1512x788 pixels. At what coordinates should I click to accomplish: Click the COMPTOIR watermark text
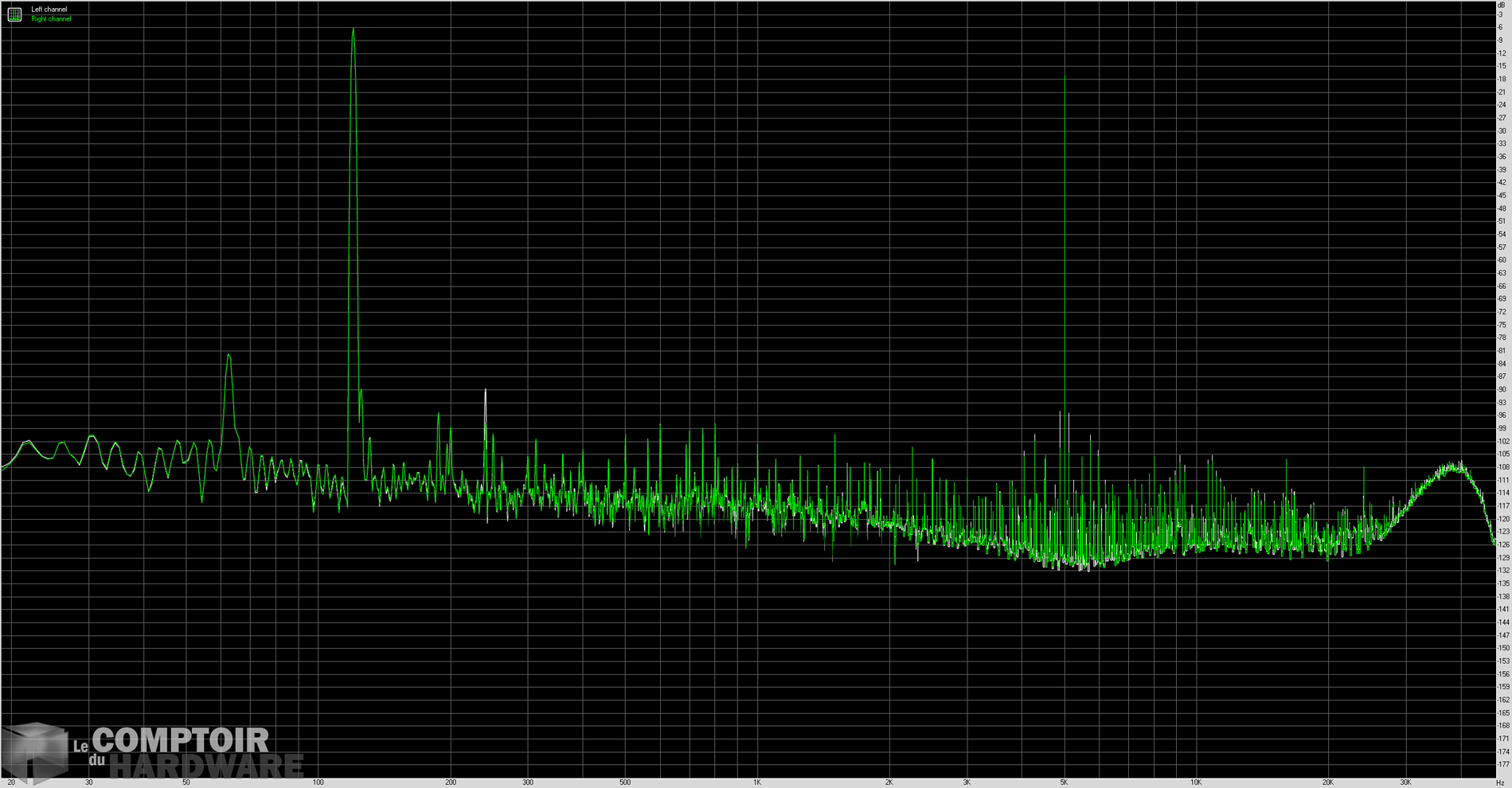coord(181,740)
